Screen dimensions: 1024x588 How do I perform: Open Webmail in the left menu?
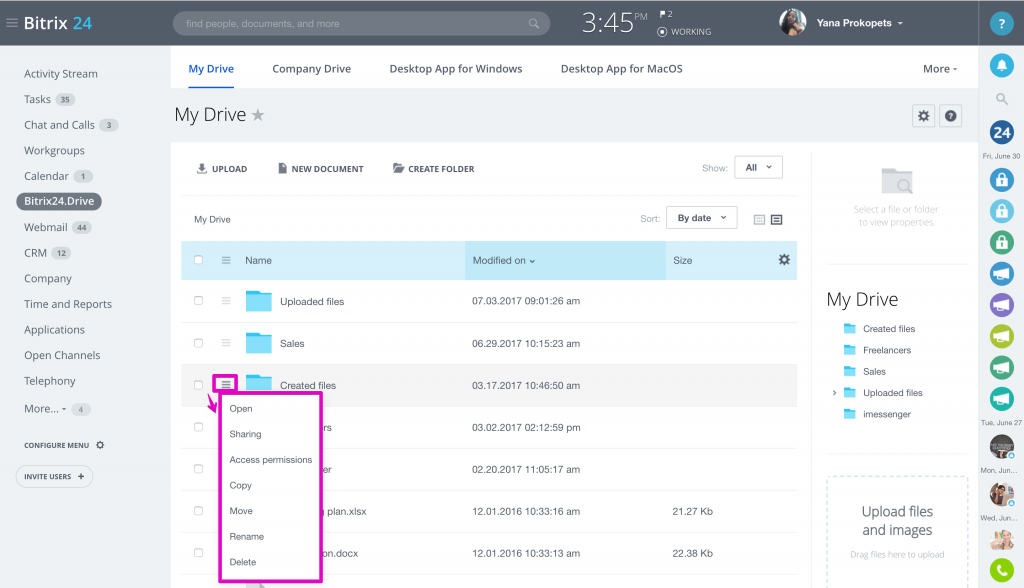pyautogui.click(x=46, y=227)
